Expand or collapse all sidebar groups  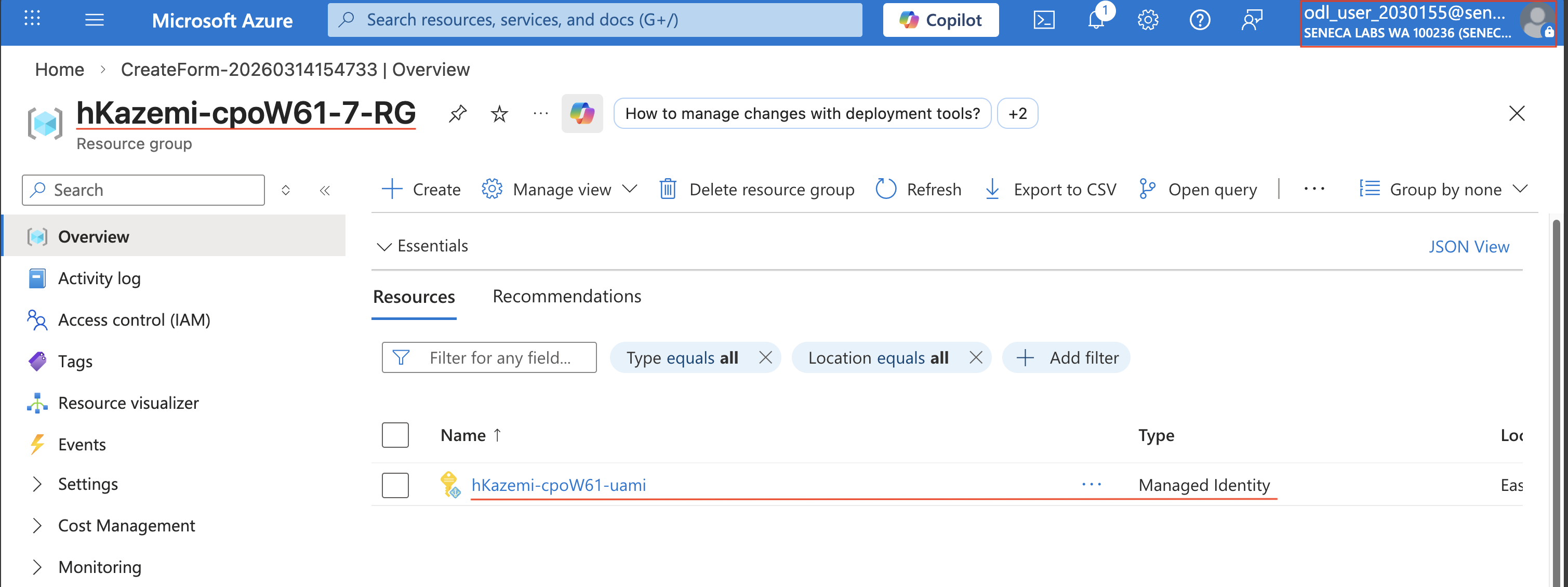click(285, 191)
